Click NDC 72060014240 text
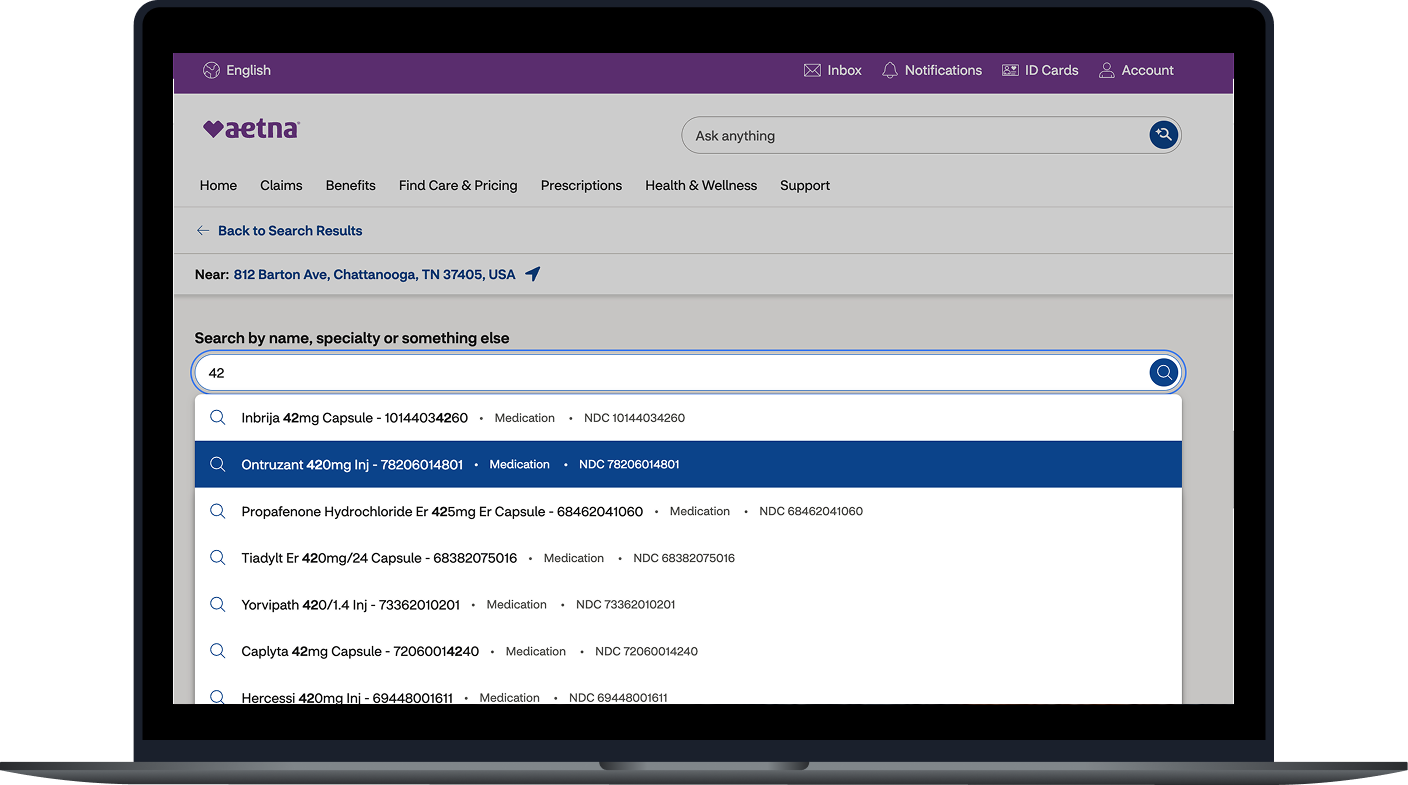1408x785 pixels. coord(646,651)
